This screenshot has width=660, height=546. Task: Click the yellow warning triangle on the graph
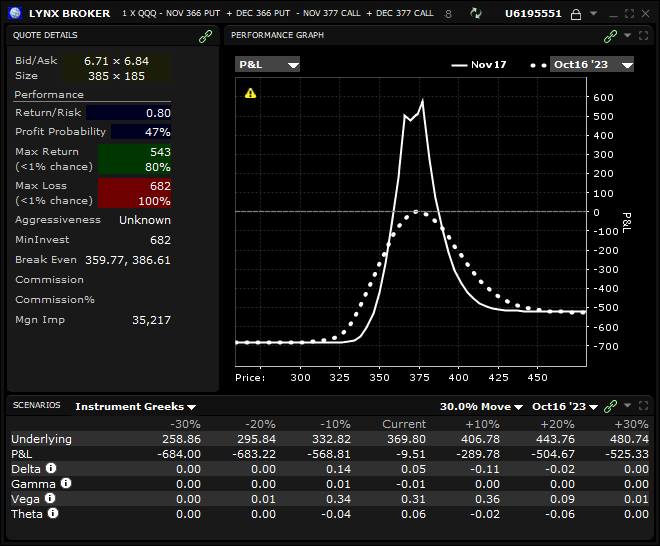pyautogui.click(x=250, y=93)
